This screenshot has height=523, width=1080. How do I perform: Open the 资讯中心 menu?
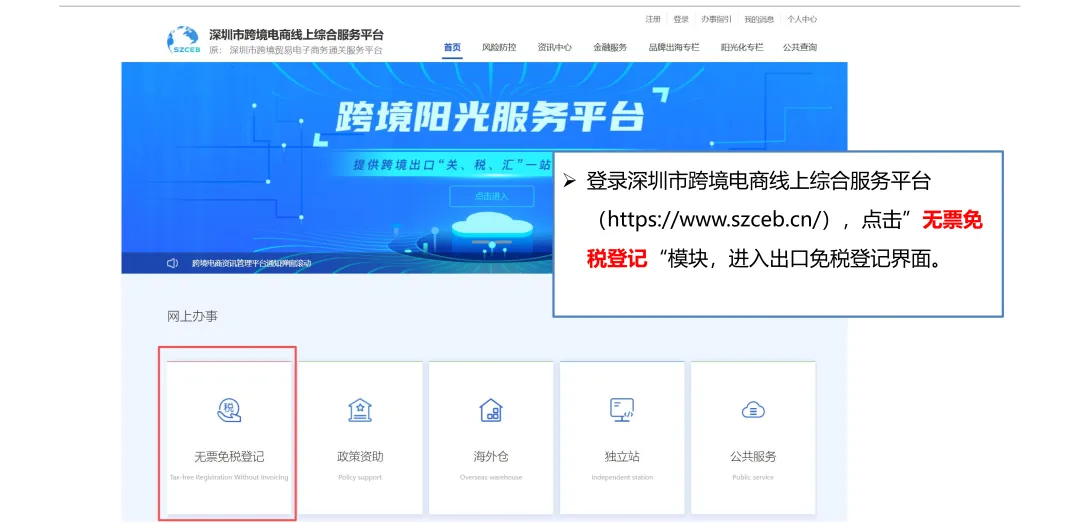point(554,48)
